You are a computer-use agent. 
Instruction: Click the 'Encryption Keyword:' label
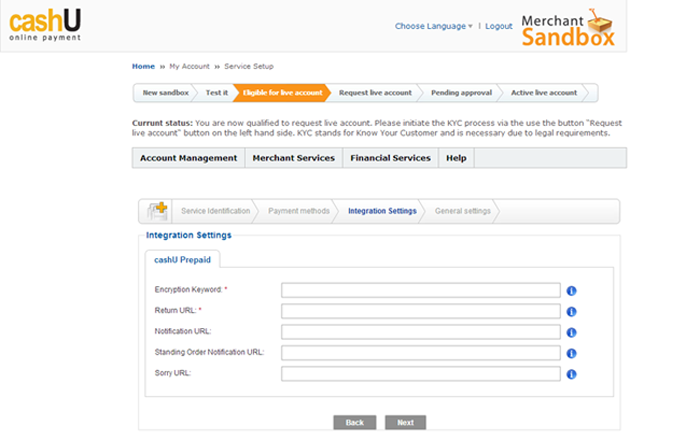(x=188, y=290)
